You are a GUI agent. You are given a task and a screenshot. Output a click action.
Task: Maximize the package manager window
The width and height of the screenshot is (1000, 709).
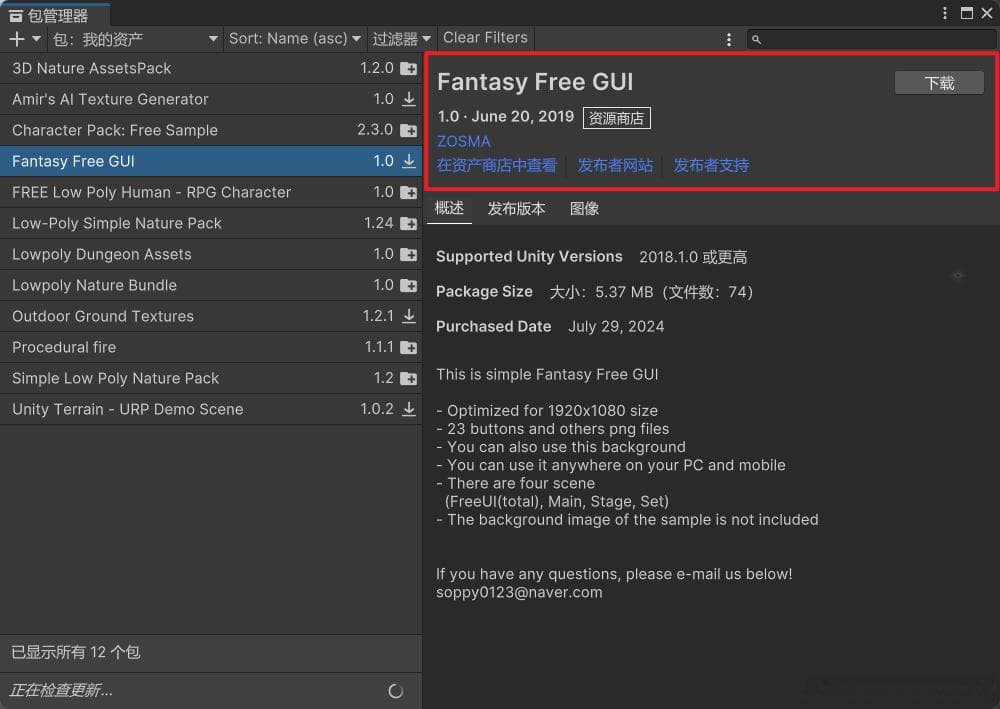tap(967, 13)
